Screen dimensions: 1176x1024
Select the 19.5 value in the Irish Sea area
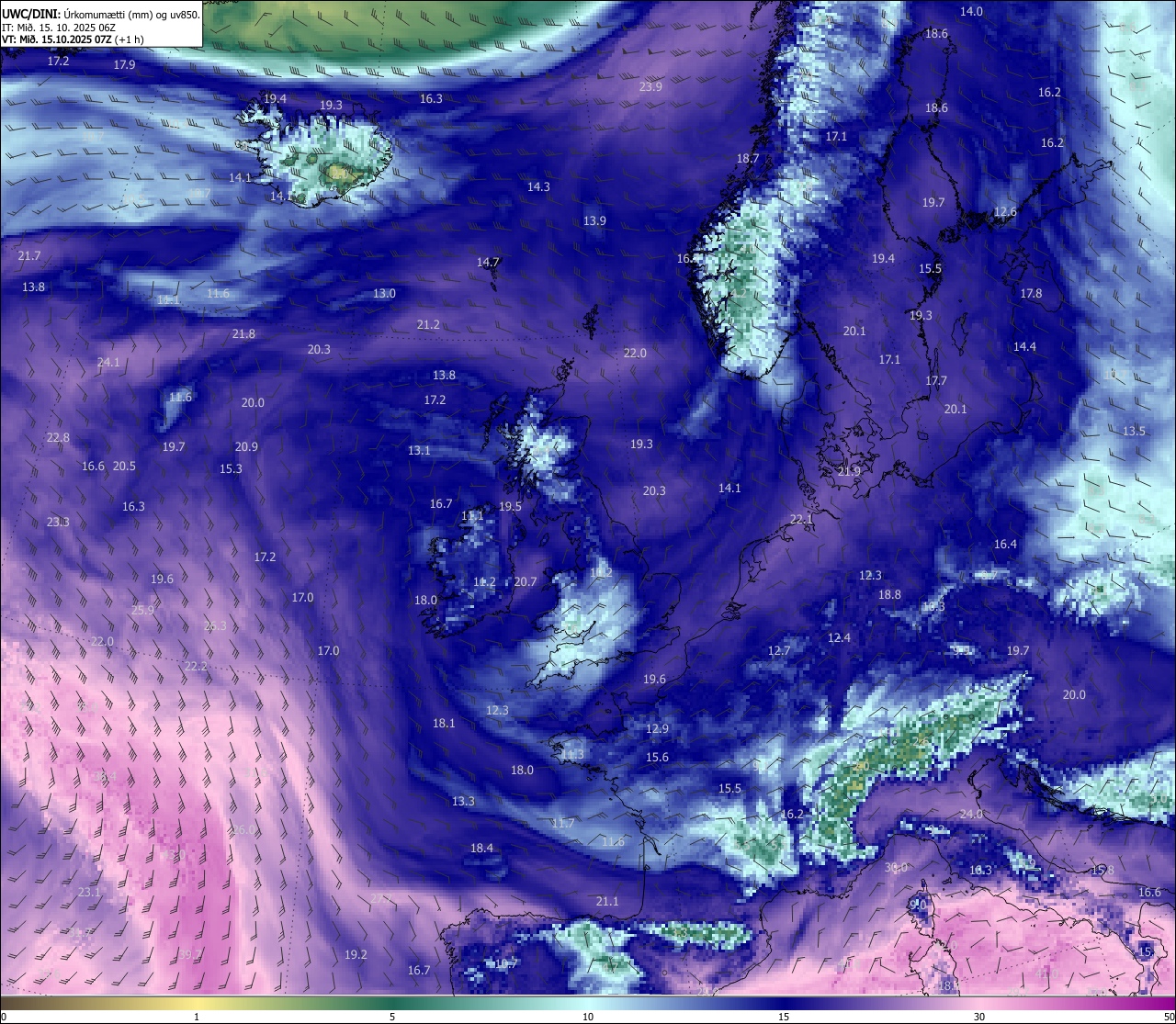coord(510,506)
